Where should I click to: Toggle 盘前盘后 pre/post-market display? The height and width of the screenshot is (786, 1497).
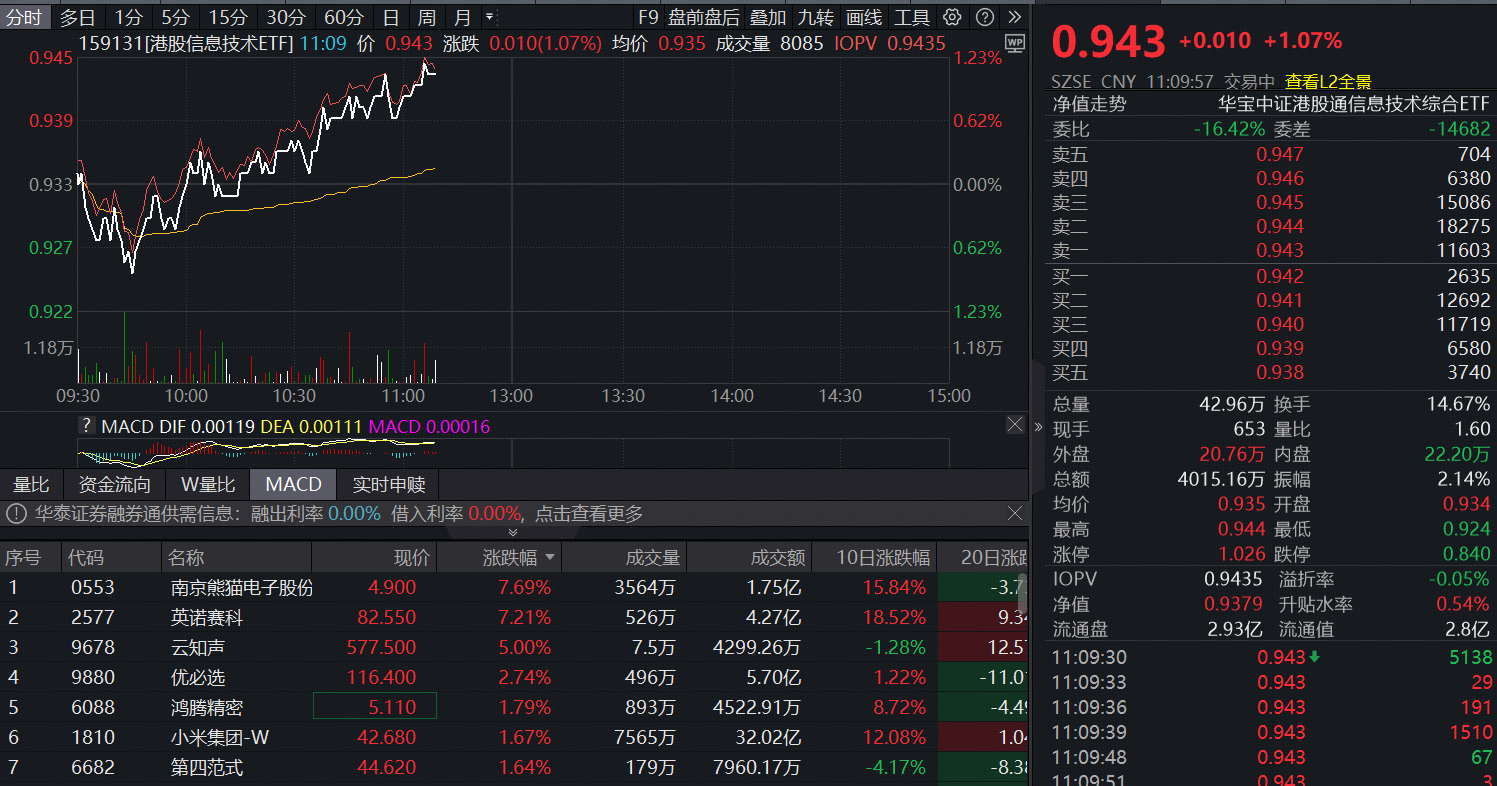(x=703, y=17)
